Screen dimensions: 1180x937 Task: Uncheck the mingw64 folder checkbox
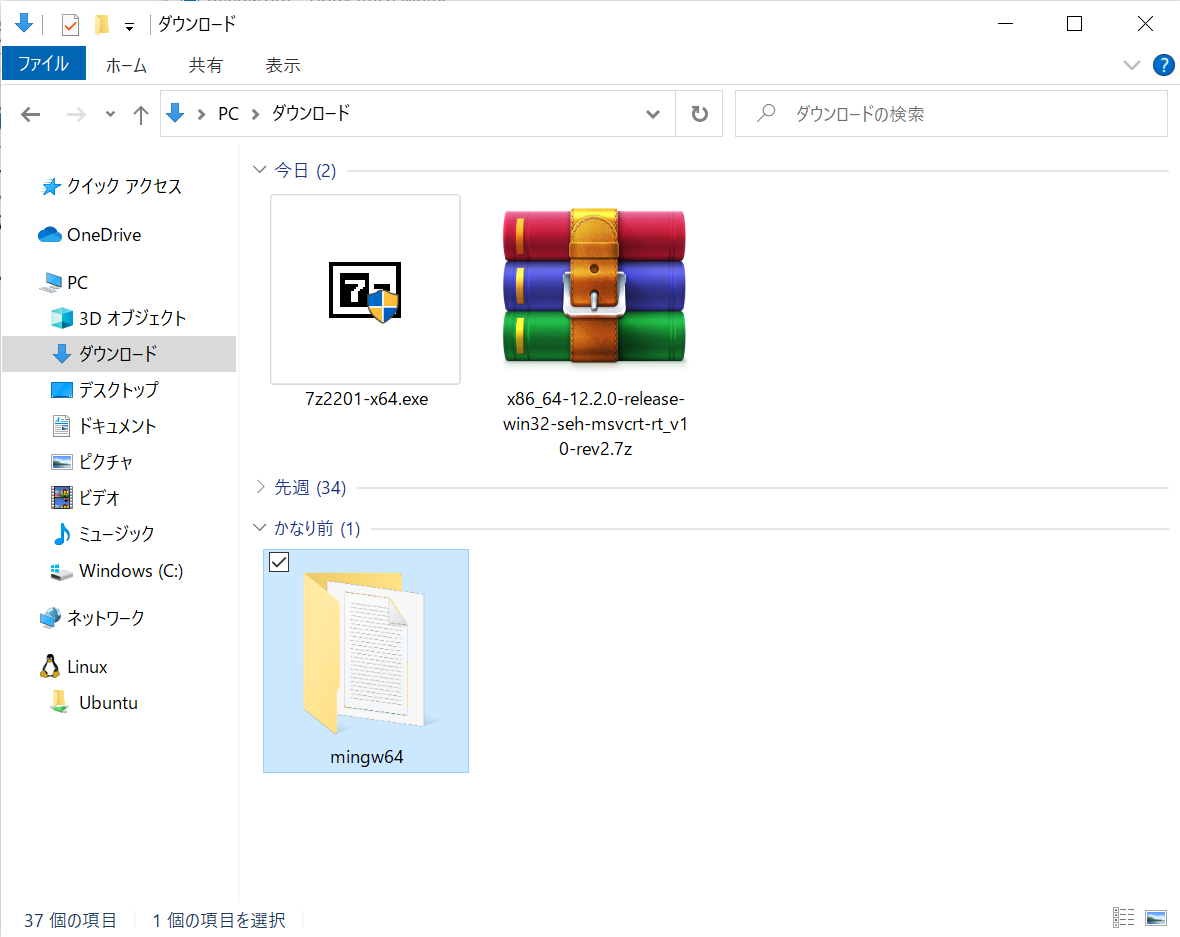[279, 562]
